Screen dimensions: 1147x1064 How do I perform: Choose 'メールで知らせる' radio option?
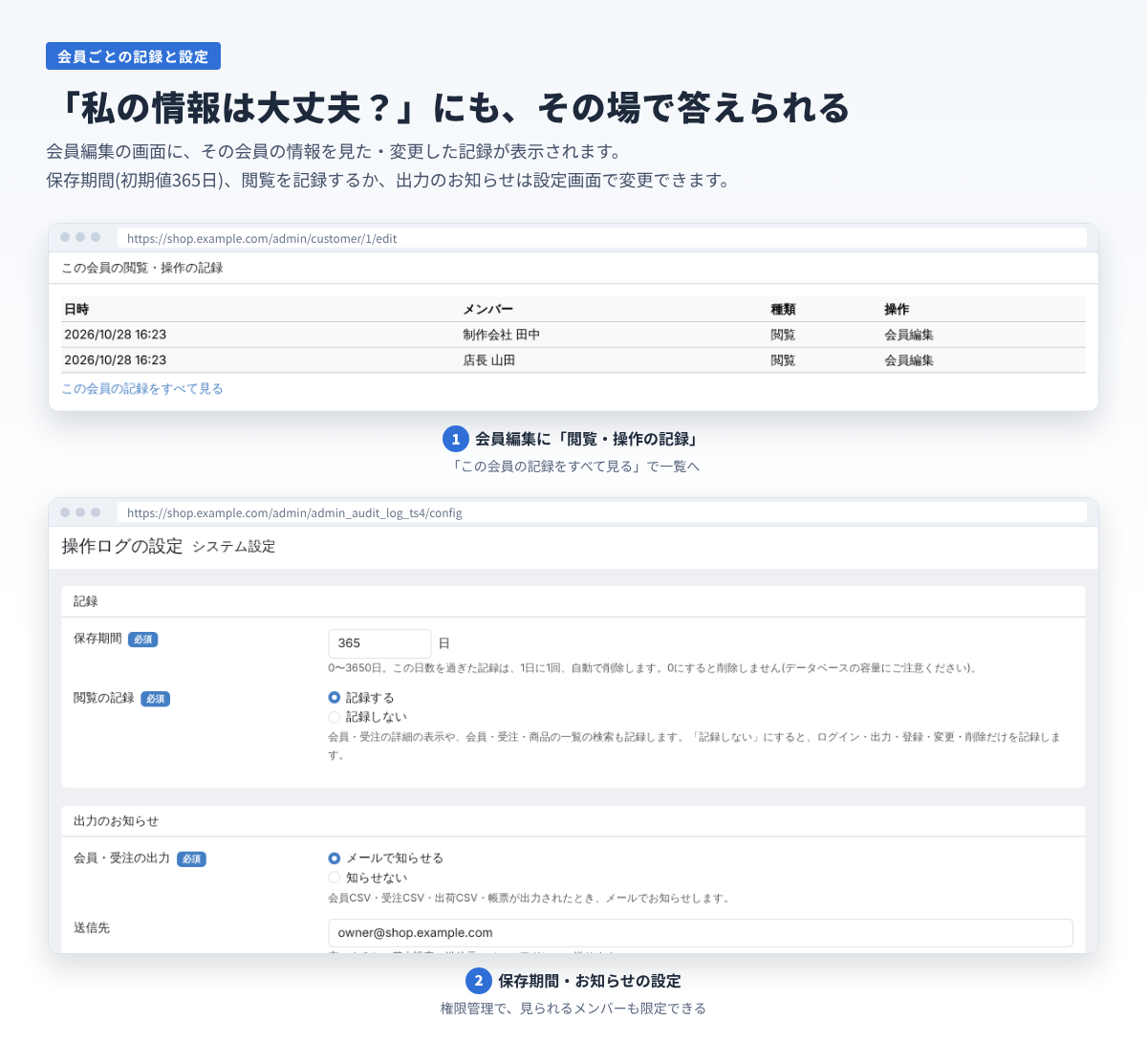click(x=335, y=858)
